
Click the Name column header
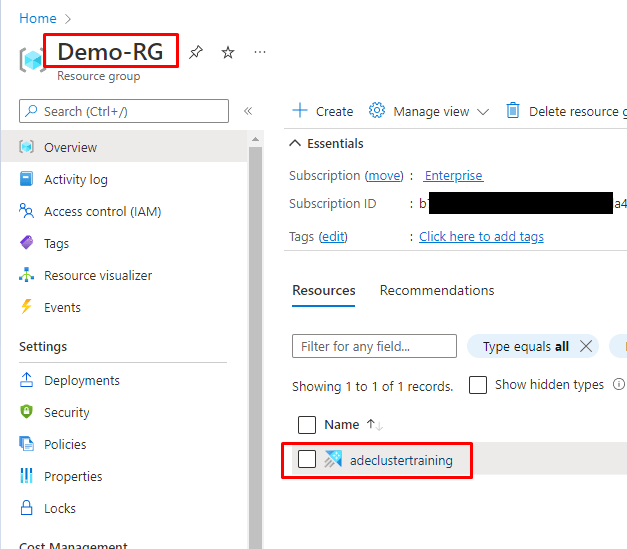click(x=341, y=425)
